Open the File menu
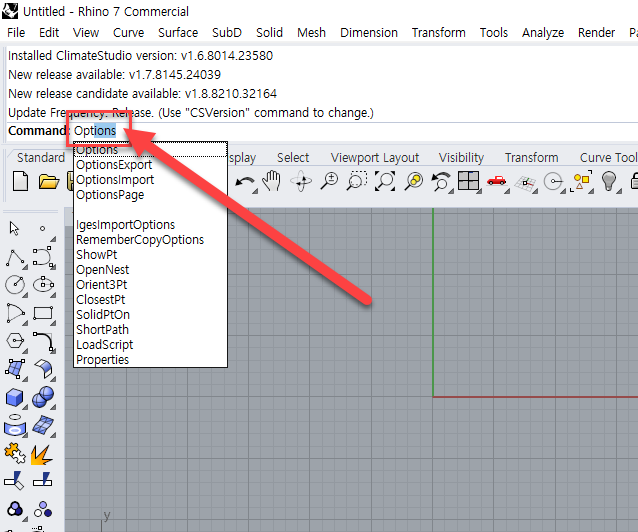The height and width of the screenshot is (532, 638). (x=16, y=33)
